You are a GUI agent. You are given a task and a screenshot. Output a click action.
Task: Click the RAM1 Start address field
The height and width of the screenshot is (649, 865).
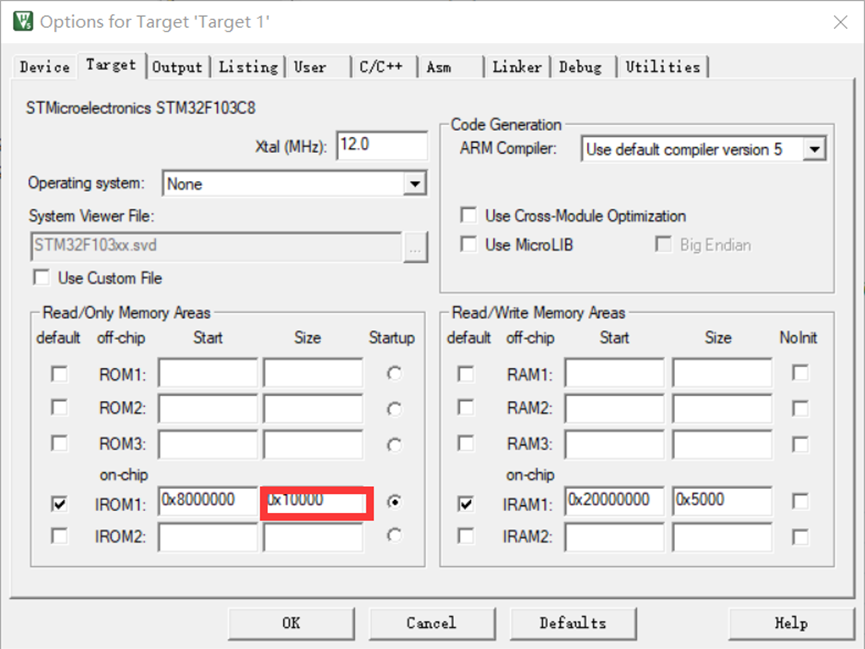point(615,373)
